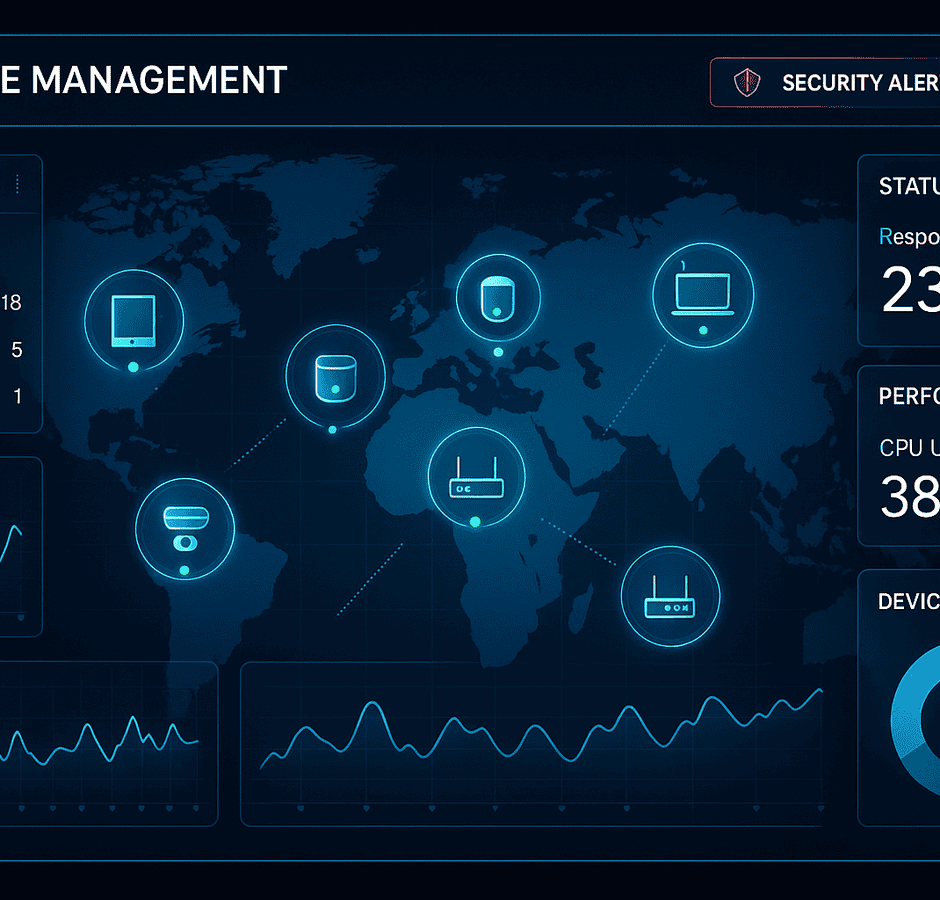The height and width of the screenshot is (900, 940).
Task: Click the tablet device icon on North America
Action: coord(134,320)
